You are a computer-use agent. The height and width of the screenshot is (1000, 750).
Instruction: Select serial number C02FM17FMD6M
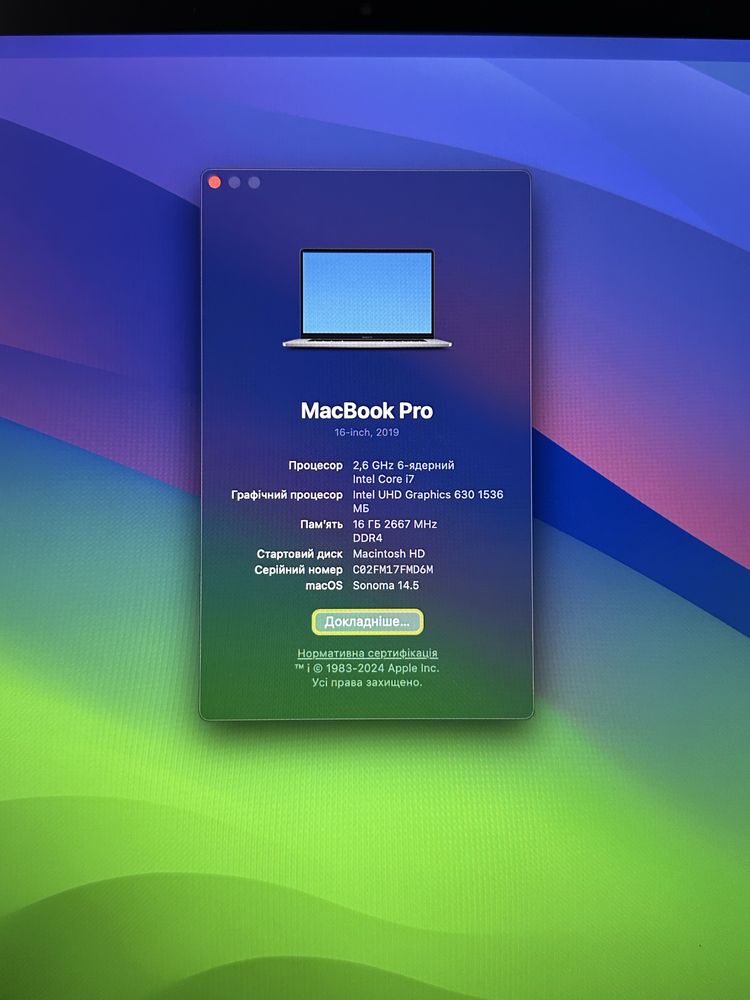393,570
